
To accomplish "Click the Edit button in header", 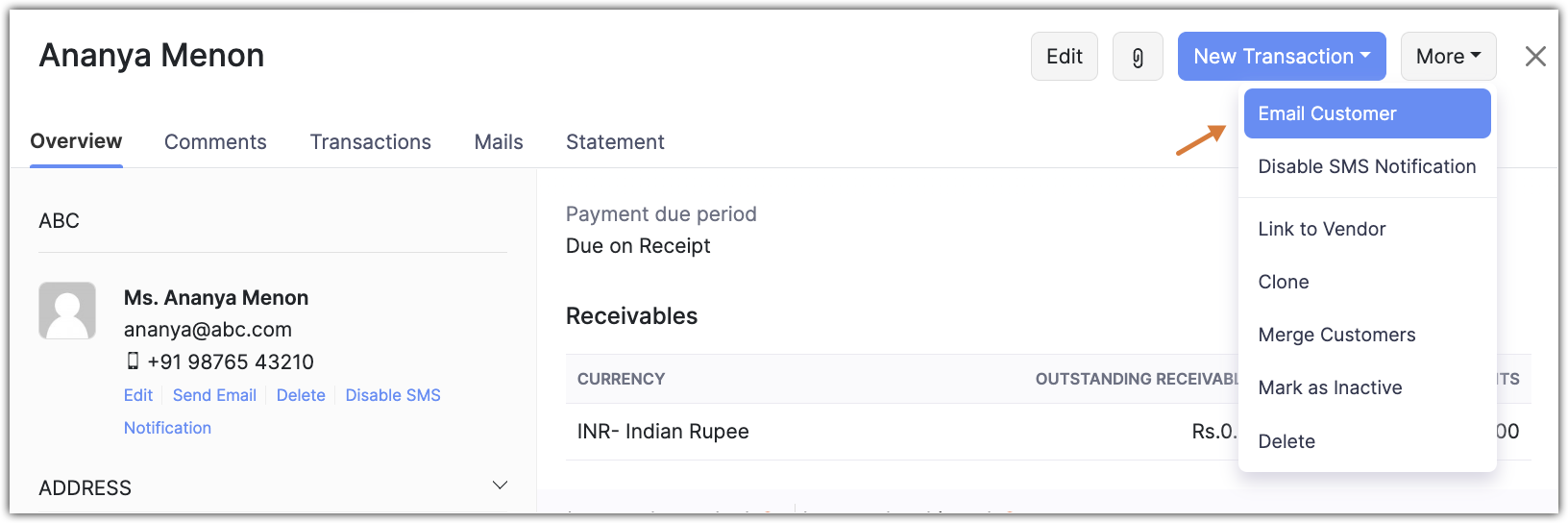I will pos(1064,57).
